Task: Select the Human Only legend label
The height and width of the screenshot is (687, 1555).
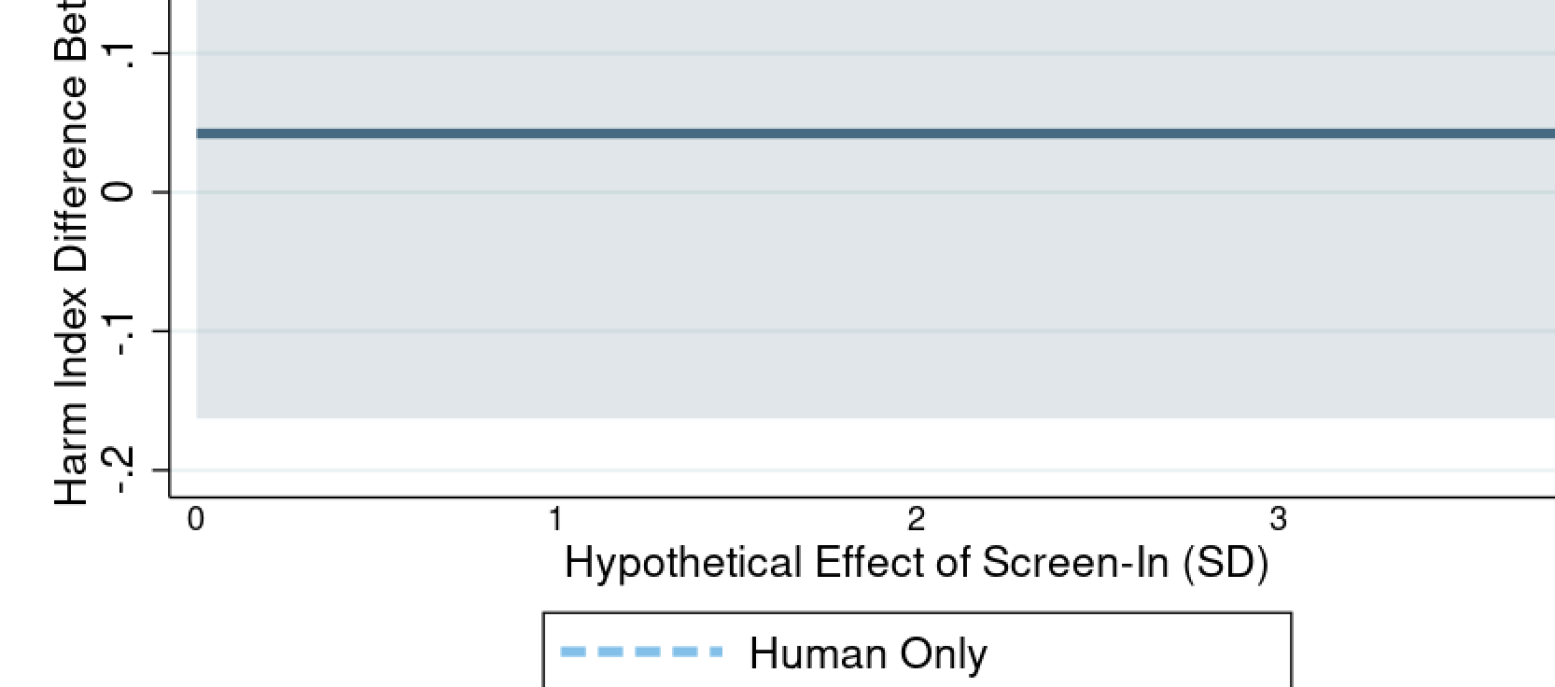Action: coord(868,654)
